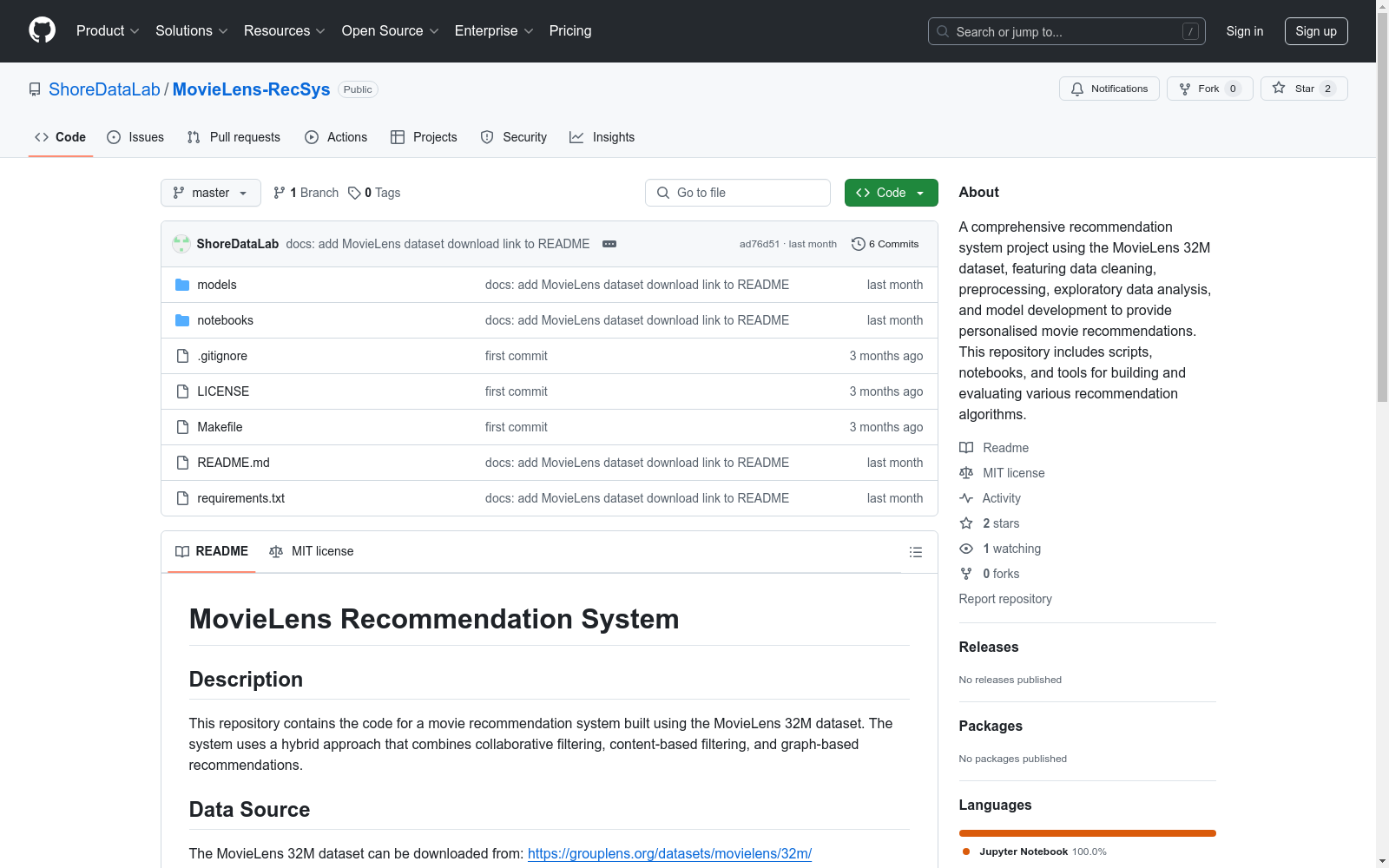The width and height of the screenshot is (1389, 868).
Task: Open the first commit message for LICENSE
Action: [x=517, y=391]
